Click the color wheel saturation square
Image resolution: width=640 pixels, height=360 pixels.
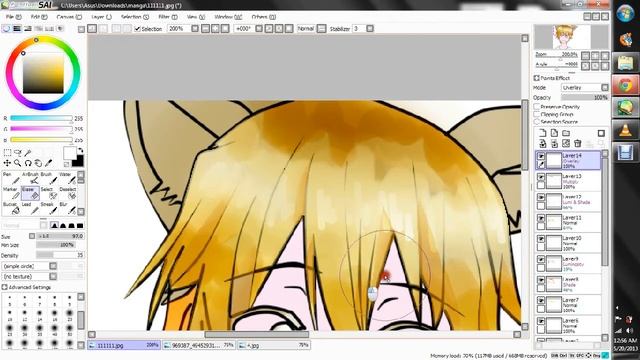(43, 73)
